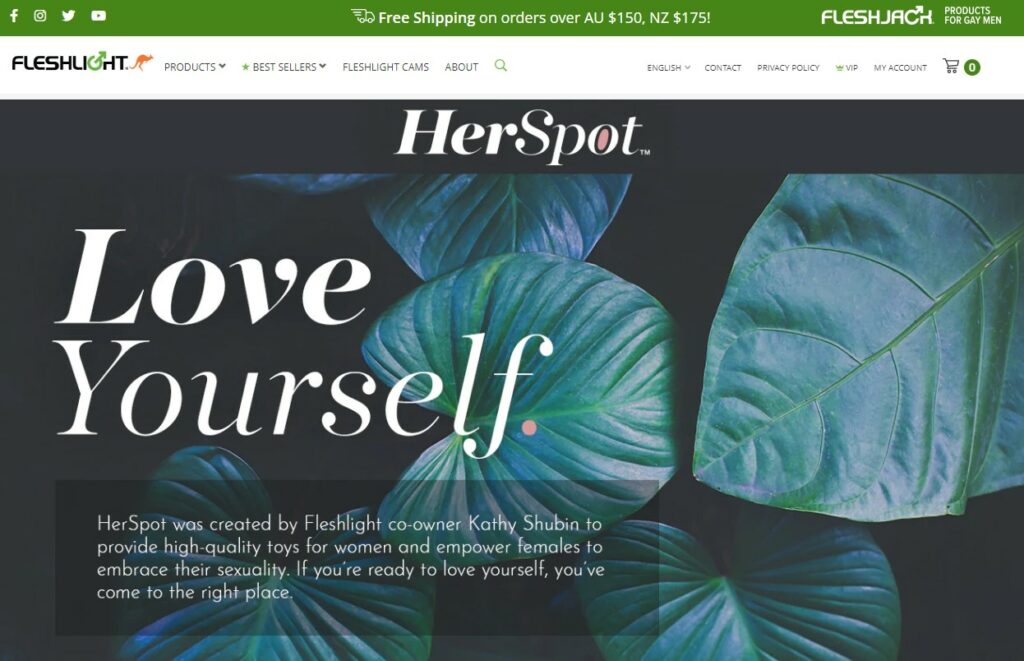Expand the Best Sellers dropdown
Image resolution: width=1024 pixels, height=661 pixels.
[x=283, y=67]
